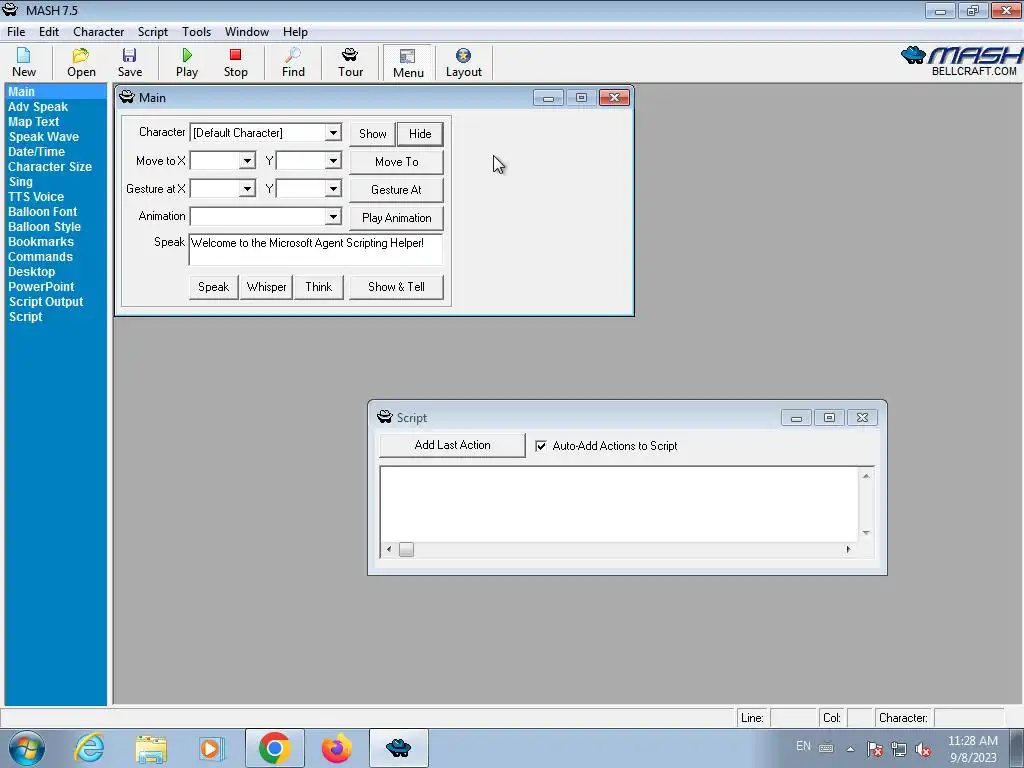
Task: Click the Play Animation button
Action: pos(396,218)
